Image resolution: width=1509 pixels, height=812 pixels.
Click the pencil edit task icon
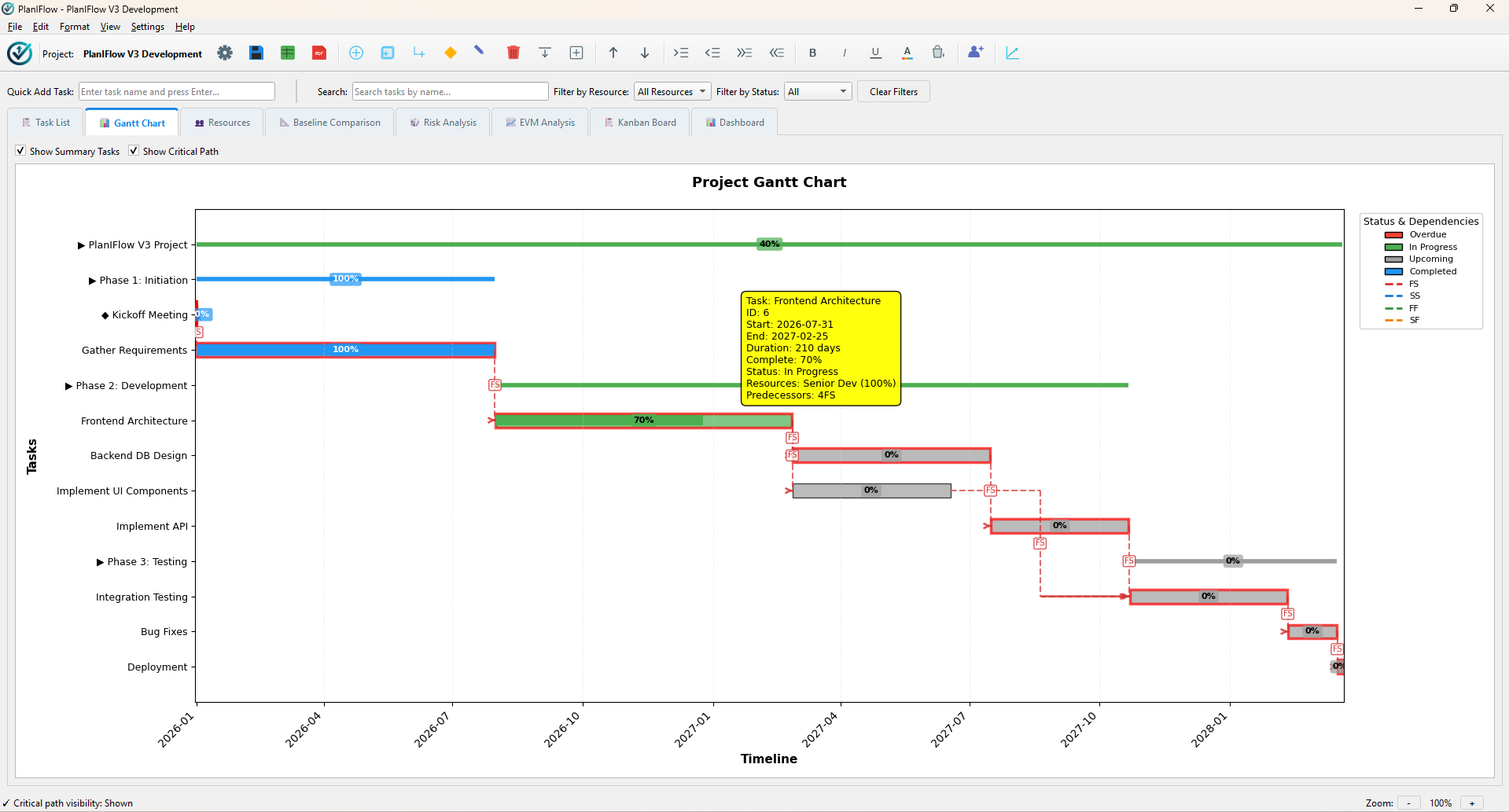[480, 51]
